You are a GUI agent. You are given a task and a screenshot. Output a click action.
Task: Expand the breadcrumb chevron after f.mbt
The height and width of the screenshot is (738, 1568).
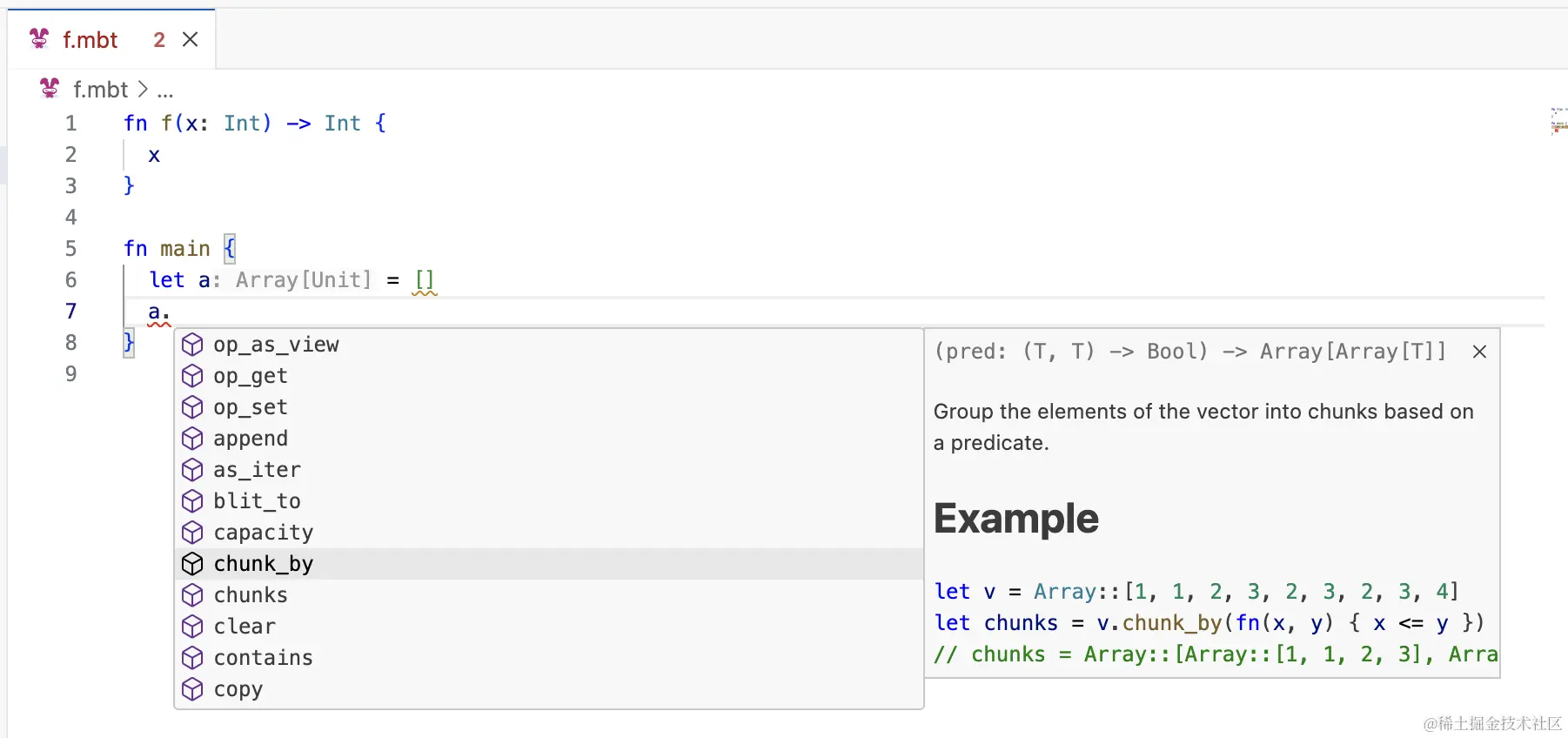click(143, 90)
